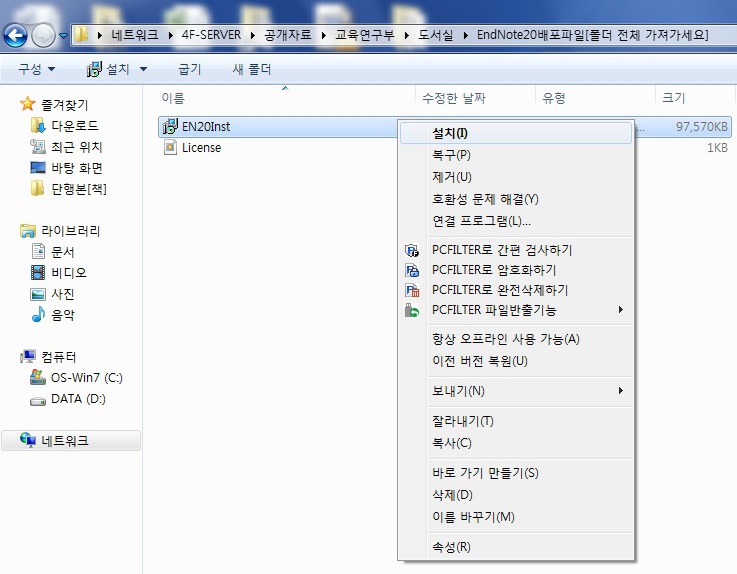
Task: Choose 제거(U) from the context menu
Action: [515, 177]
